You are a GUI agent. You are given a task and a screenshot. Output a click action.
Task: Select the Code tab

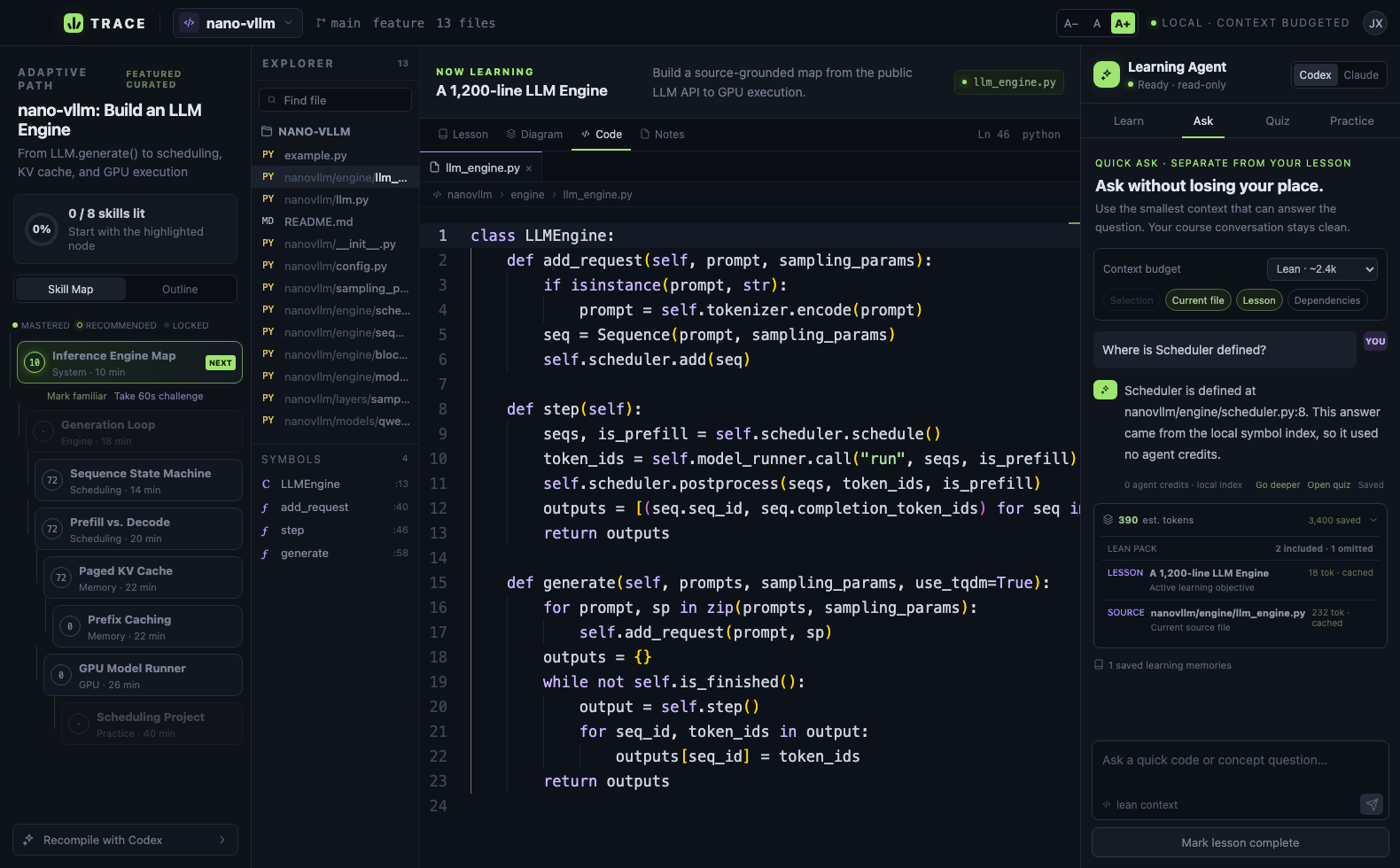point(601,134)
